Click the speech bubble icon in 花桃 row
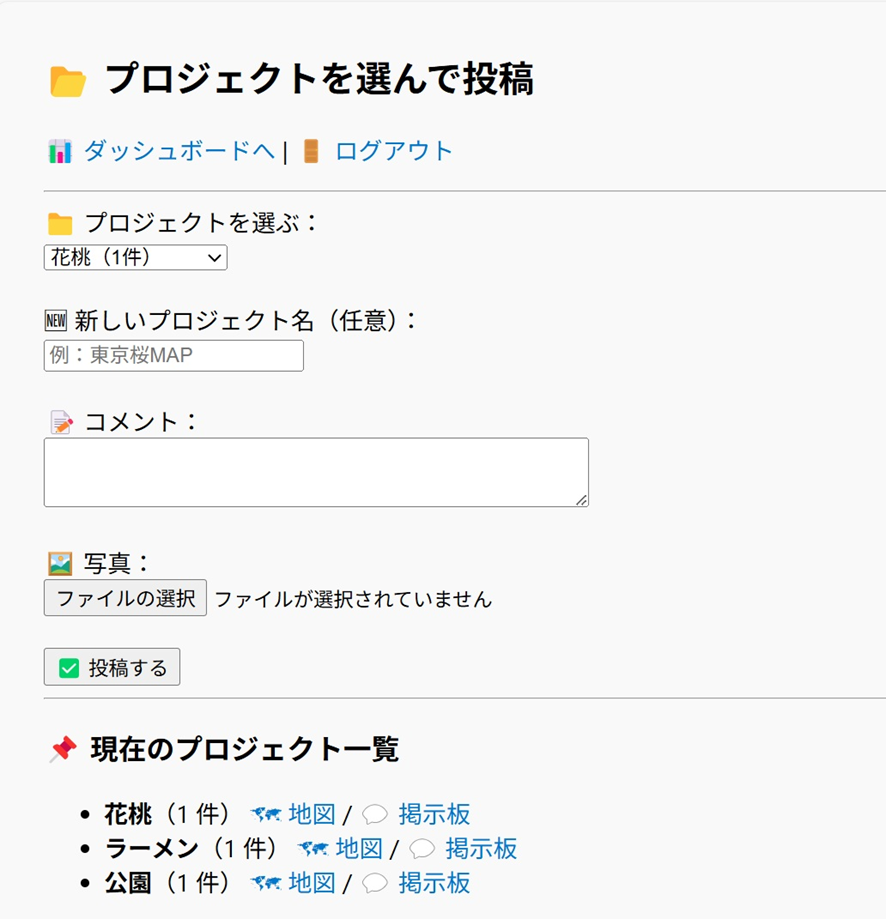 pyautogui.click(x=375, y=815)
